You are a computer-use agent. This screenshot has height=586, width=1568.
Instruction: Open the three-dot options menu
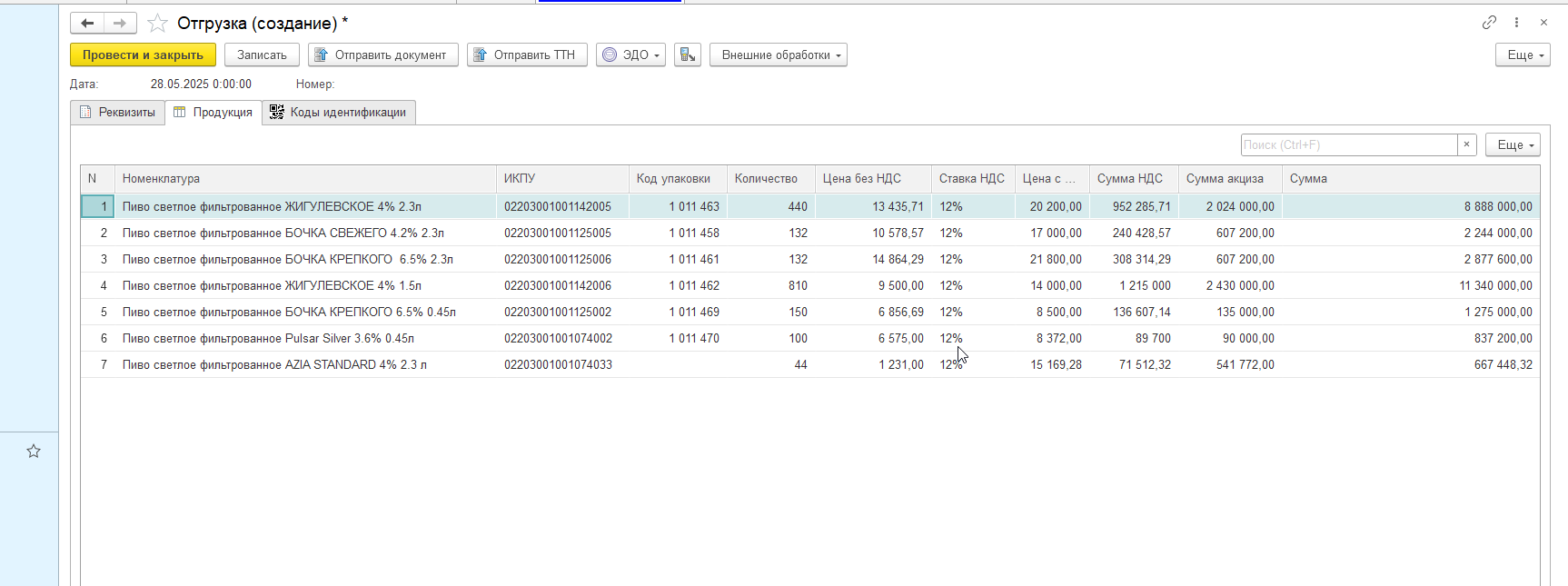pyautogui.click(x=1516, y=23)
